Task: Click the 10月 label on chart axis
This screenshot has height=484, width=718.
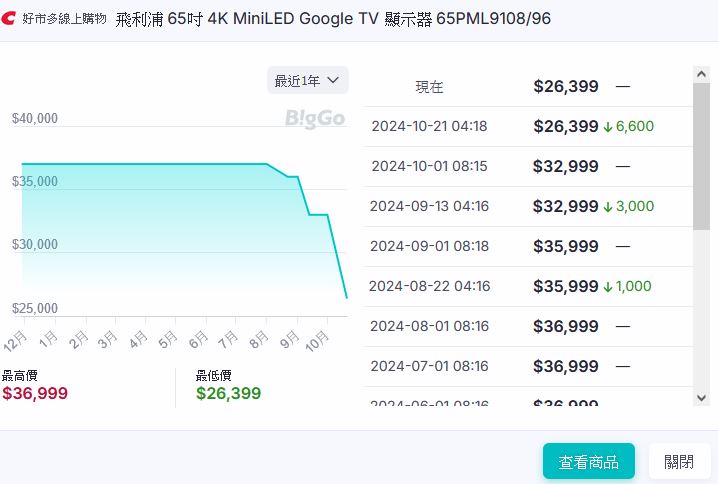Action: 318,340
